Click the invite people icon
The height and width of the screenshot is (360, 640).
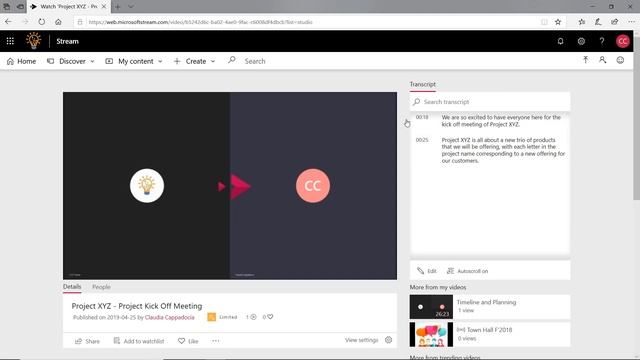pyautogui.click(x=602, y=60)
